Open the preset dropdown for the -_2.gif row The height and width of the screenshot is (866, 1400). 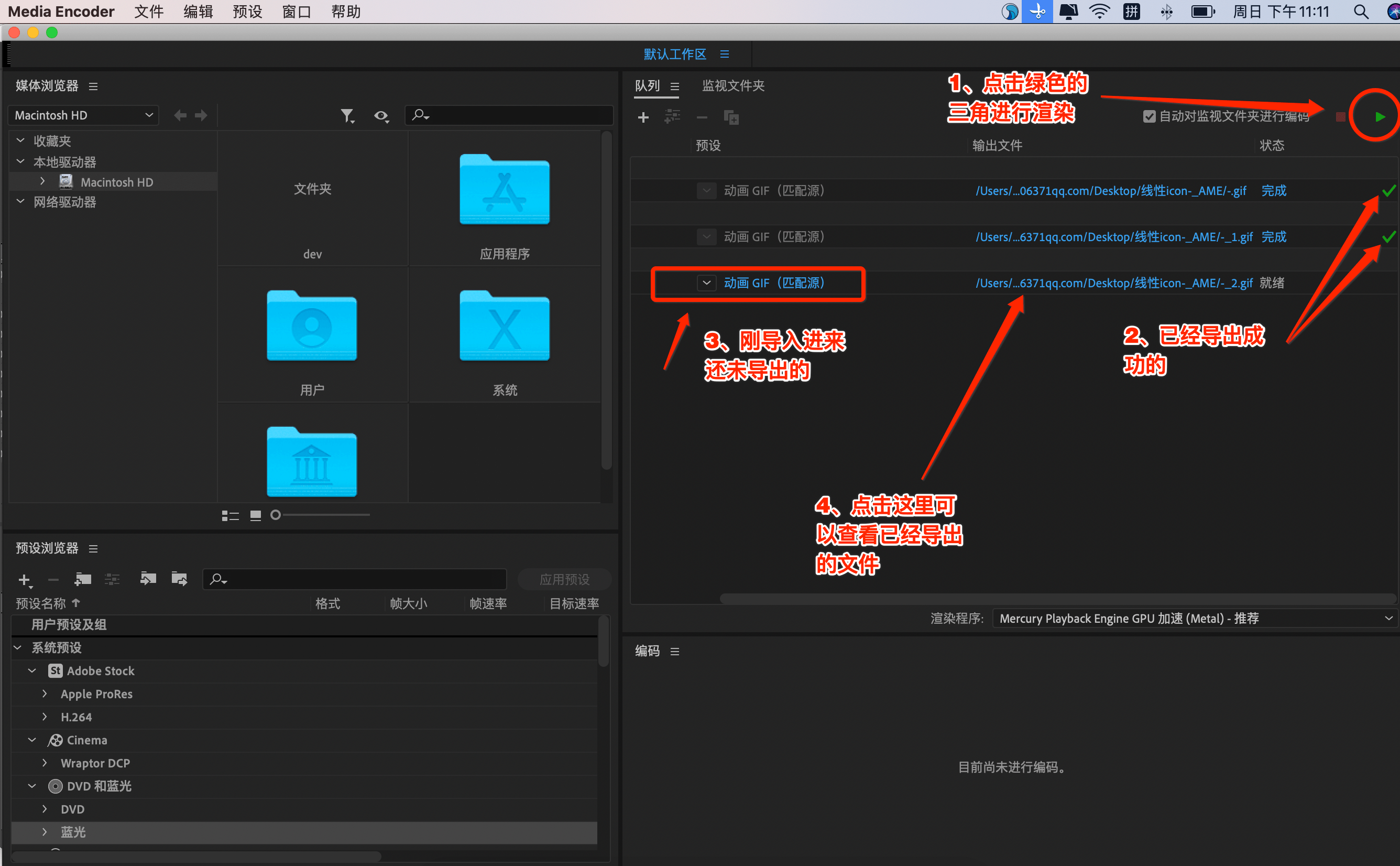tap(707, 283)
